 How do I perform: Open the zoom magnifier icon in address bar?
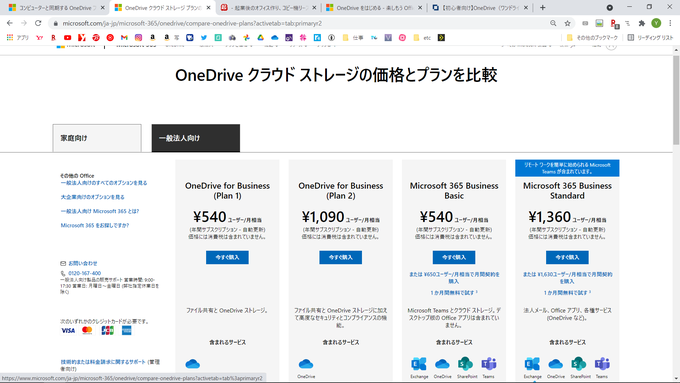click(x=553, y=23)
